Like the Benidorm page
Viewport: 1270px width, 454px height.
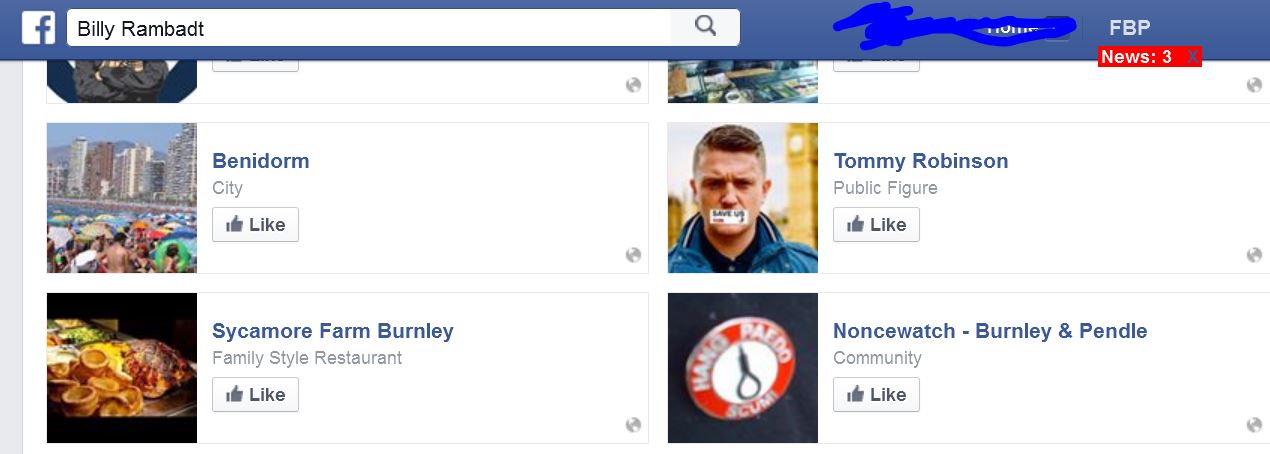(x=255, y=225)
